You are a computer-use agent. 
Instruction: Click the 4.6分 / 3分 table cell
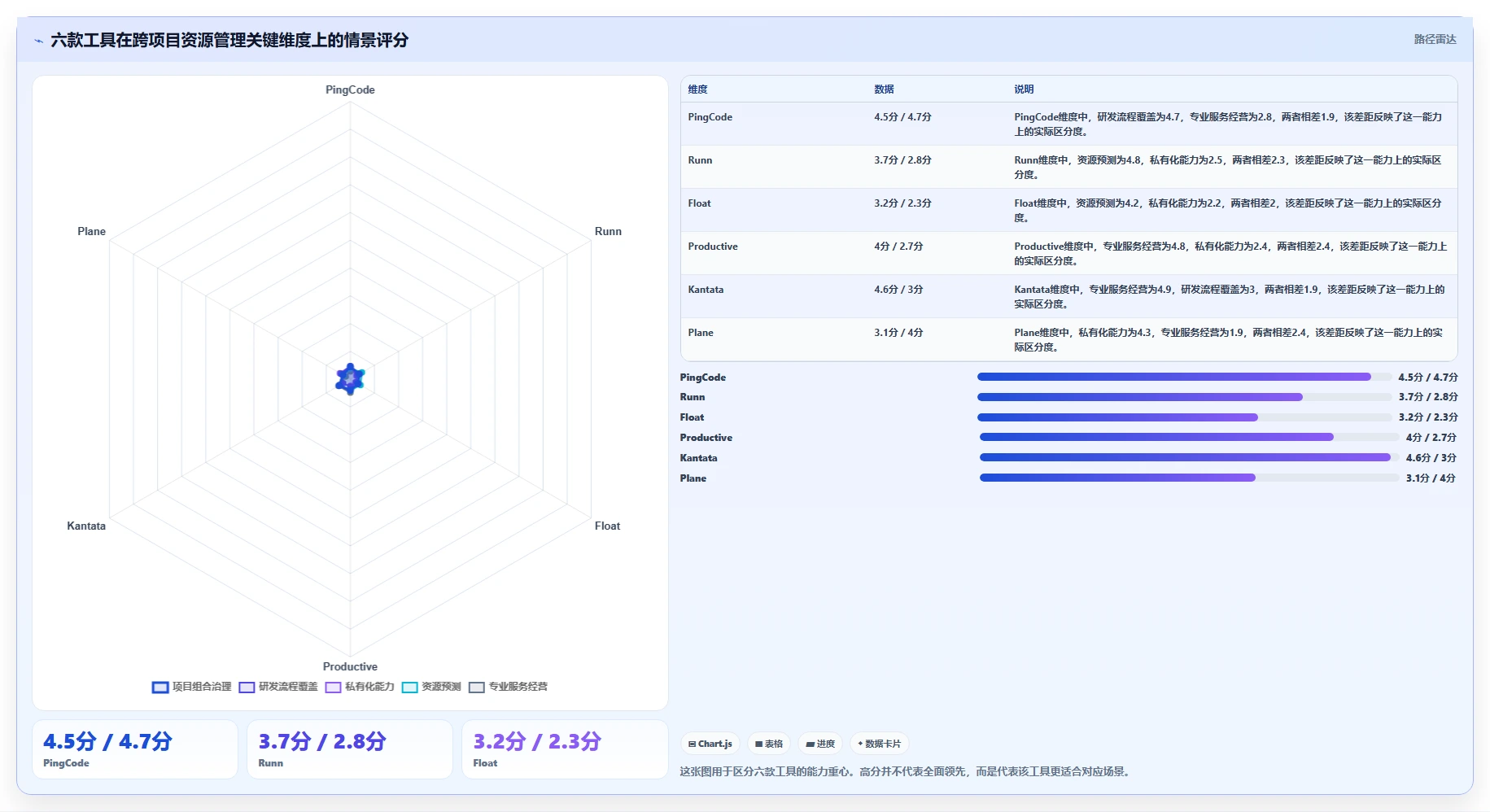point(898,290)
